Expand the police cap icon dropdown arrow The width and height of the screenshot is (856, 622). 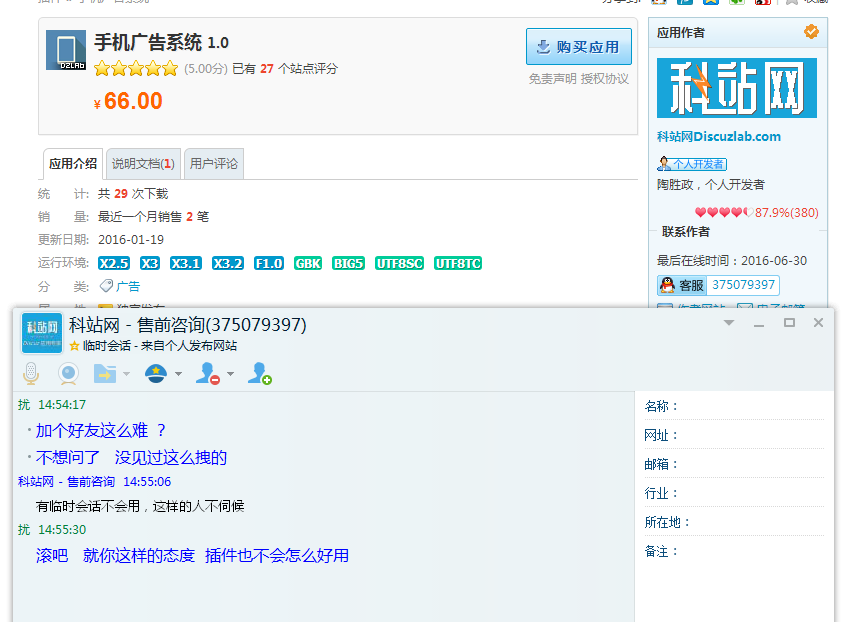178,374
